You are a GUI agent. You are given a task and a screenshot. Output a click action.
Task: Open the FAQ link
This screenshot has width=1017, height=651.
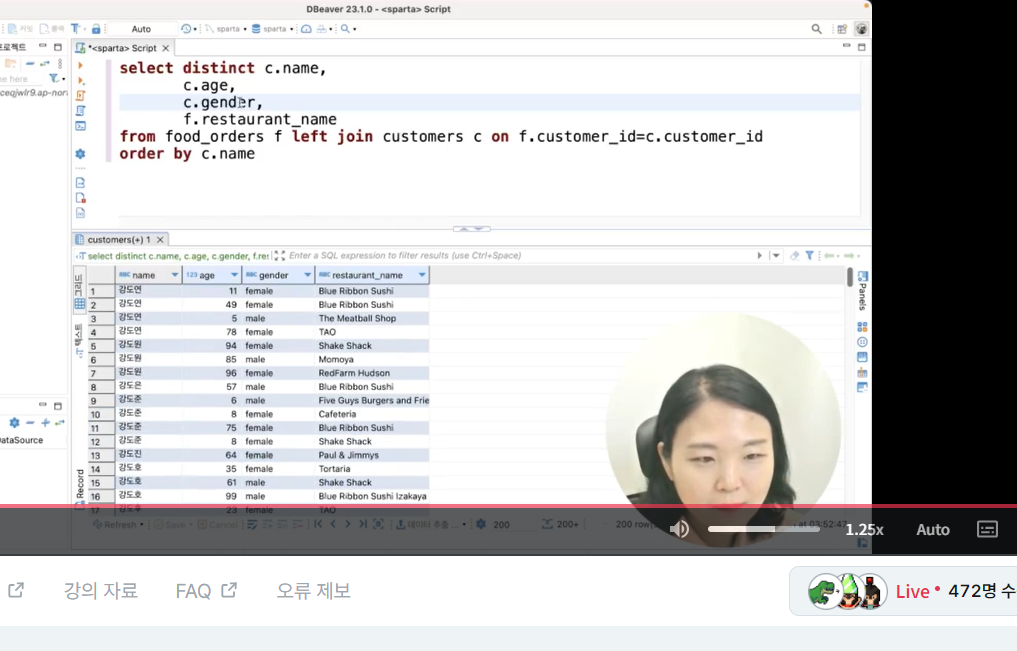pos(206,591)
